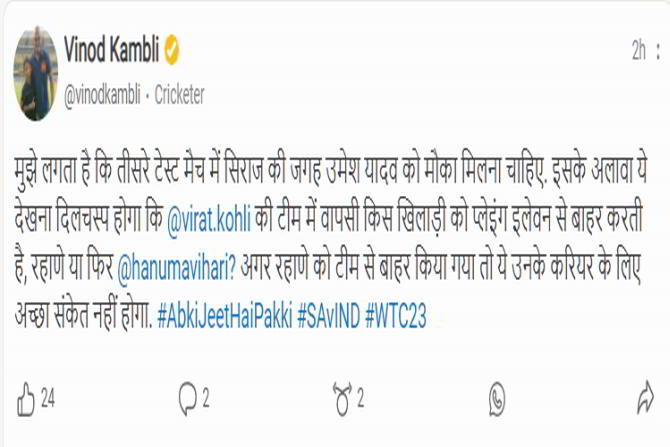
Task: Share post via WhatsApp icon
Action: coord(497,399)
